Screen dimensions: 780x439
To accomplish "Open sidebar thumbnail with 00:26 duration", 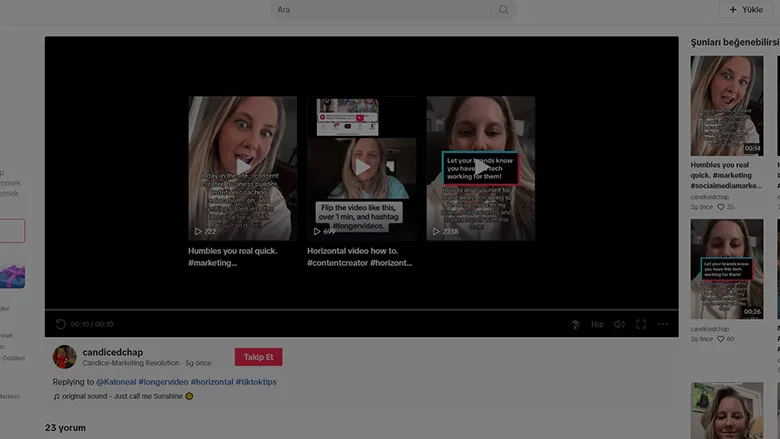I will [x=726, y=269].
